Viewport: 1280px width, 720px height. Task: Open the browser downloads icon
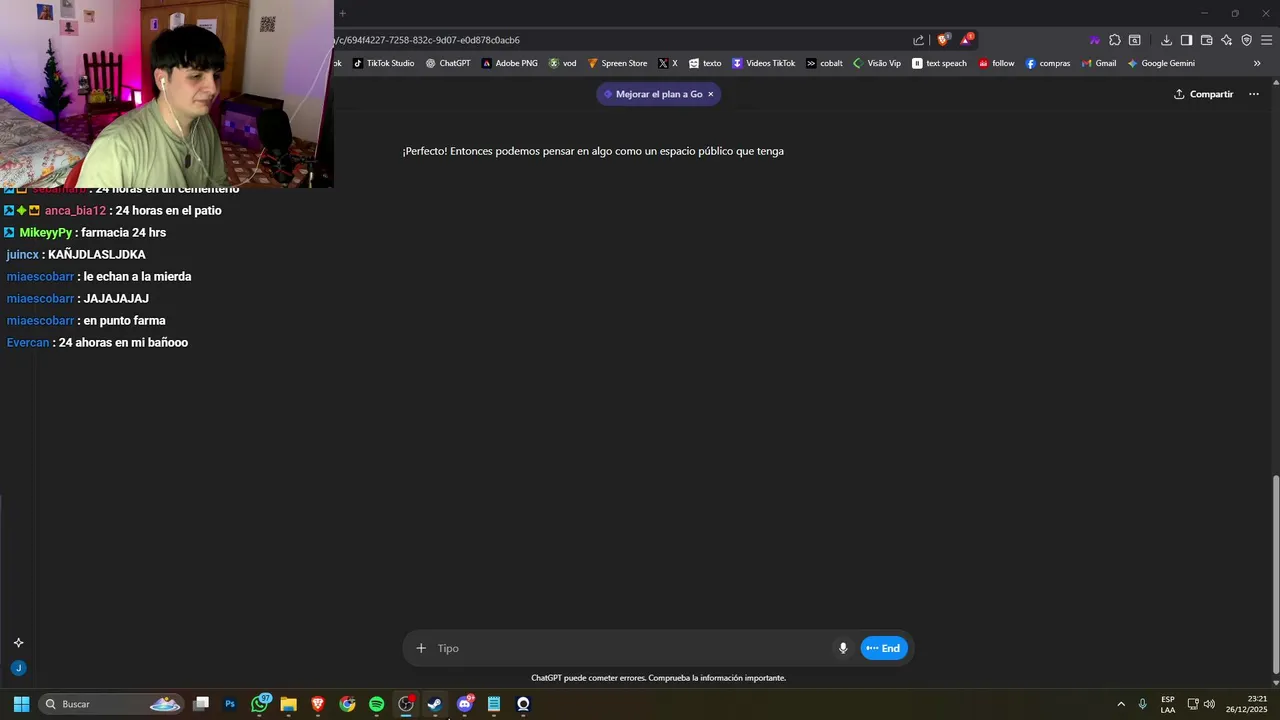tap(1166, 40)
